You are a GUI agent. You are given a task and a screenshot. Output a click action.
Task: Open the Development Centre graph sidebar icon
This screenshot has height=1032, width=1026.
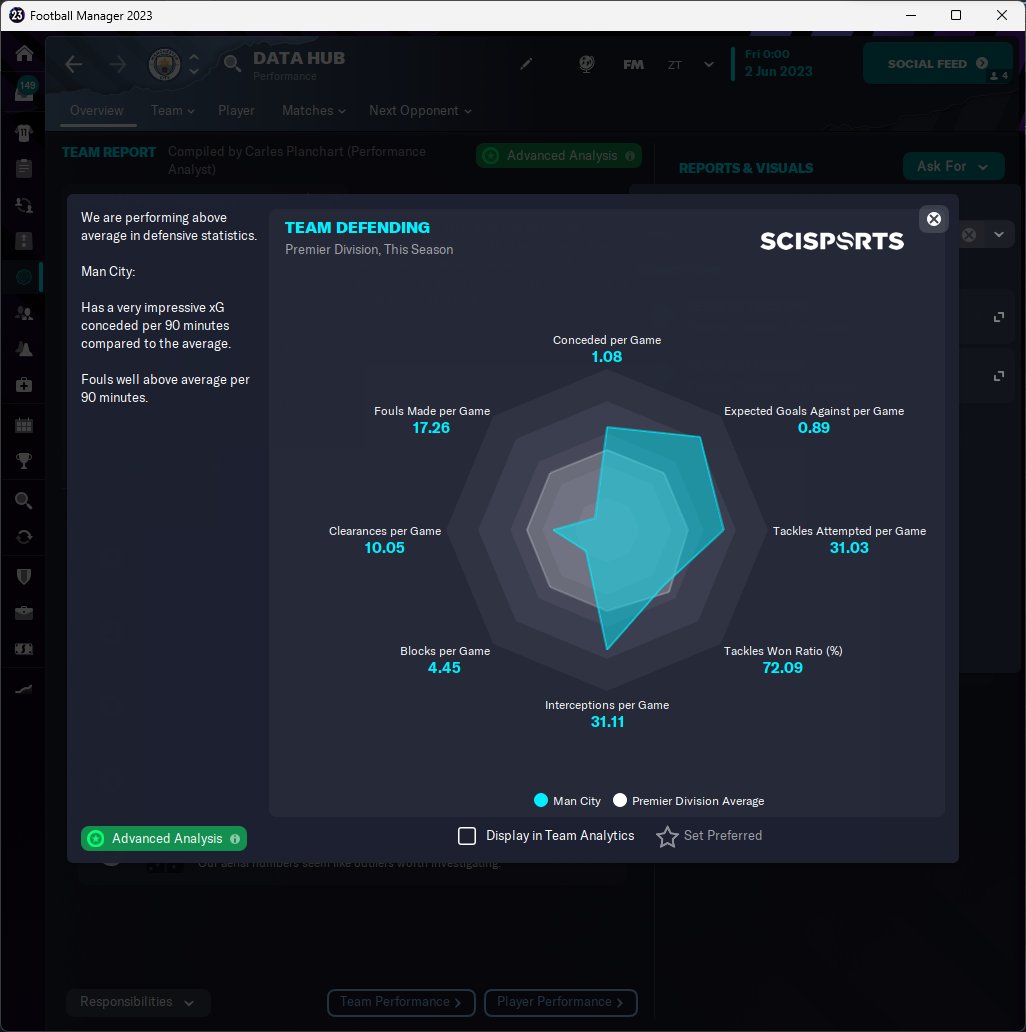pos(24,689)
